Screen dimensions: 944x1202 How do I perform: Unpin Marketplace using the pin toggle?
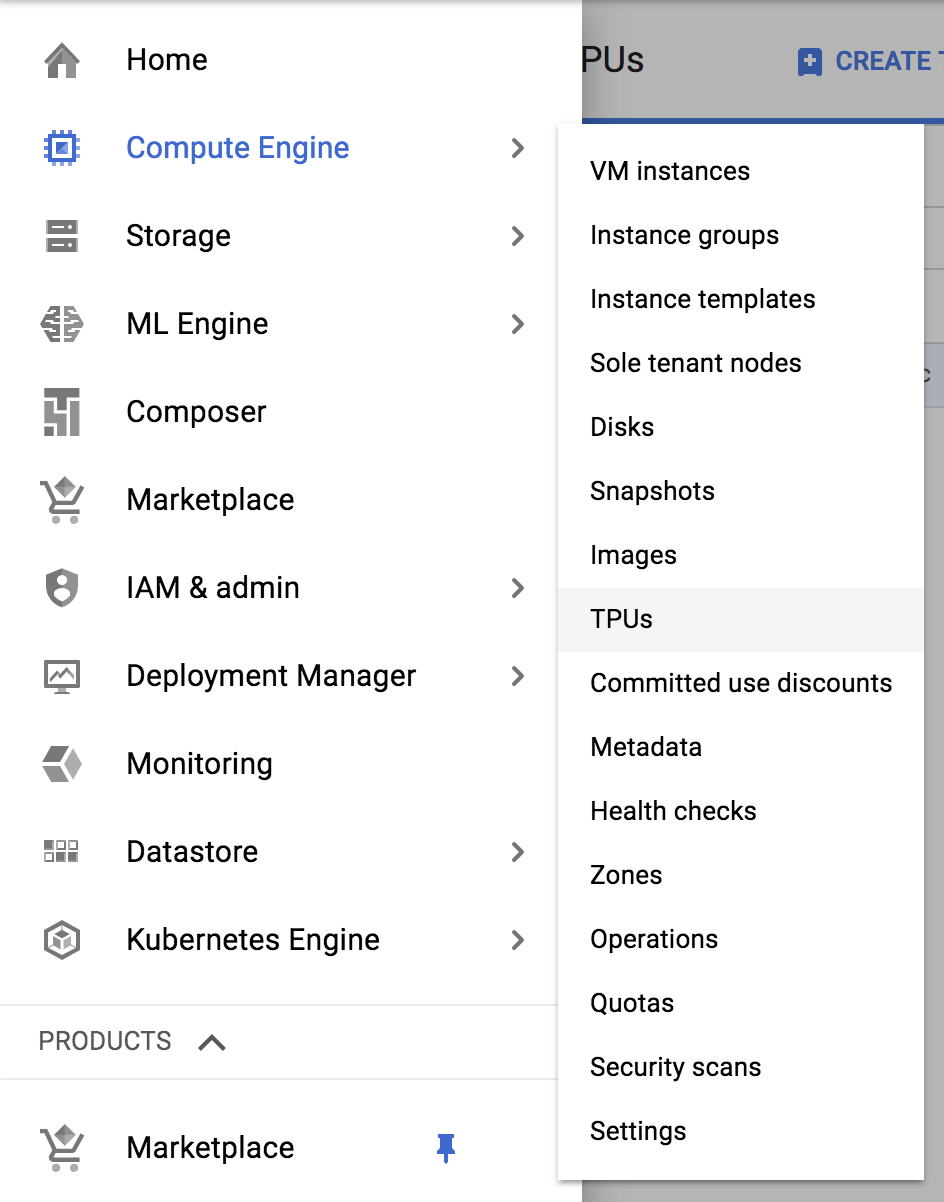(x=446, y=1148)
